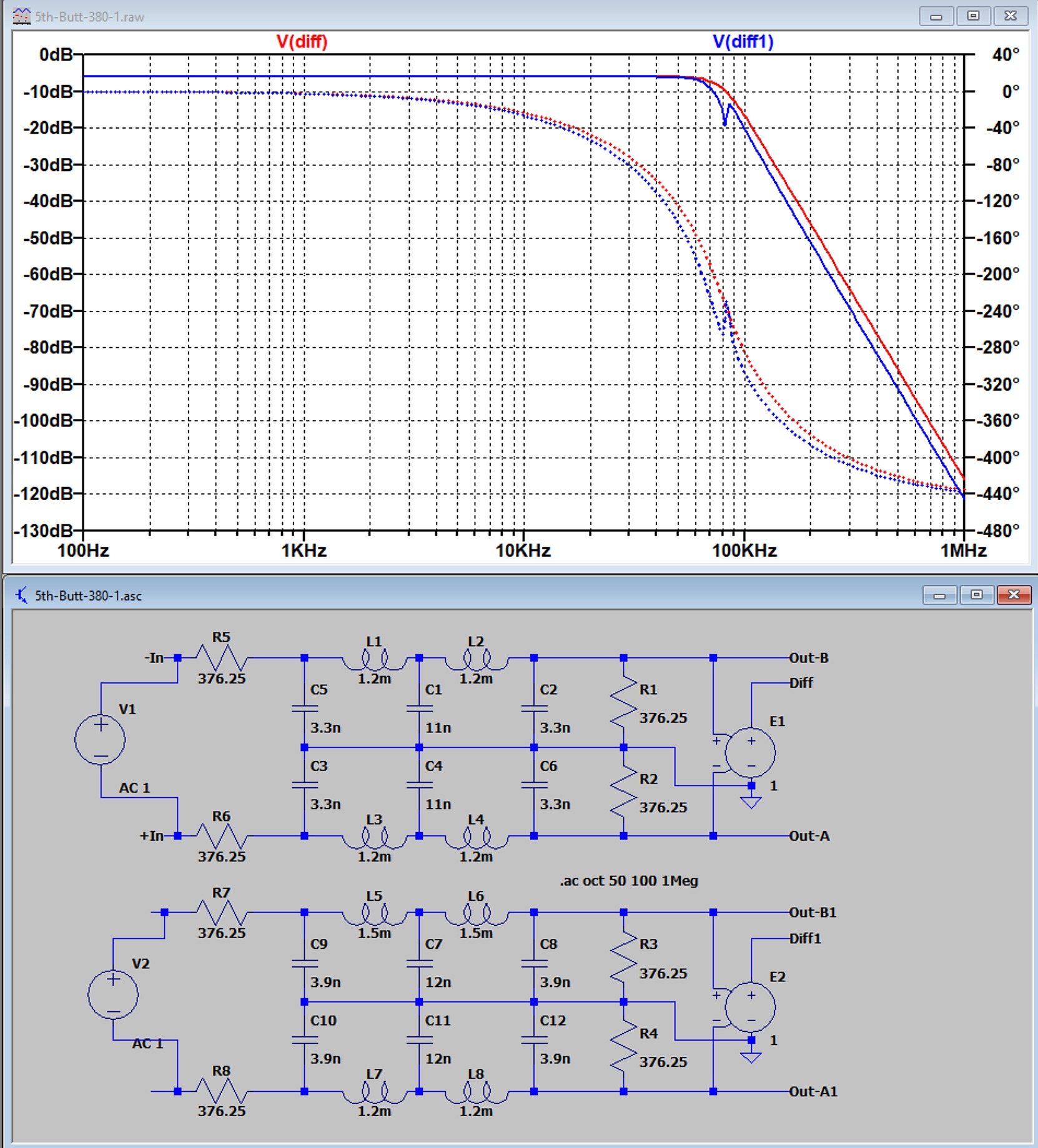The width and height of the screenshot is (1038, 1148).
Task: Click the V(diff1) trace label in plot
Action: coord(743,42)
